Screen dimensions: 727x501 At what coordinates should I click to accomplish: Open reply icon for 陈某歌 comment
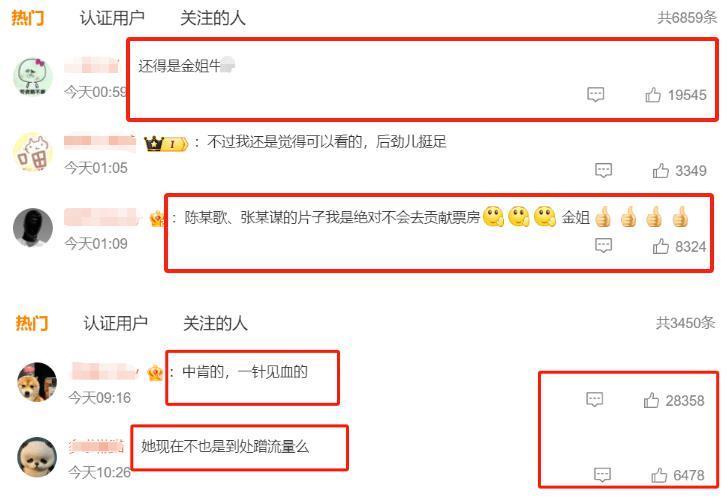(603, 246)
